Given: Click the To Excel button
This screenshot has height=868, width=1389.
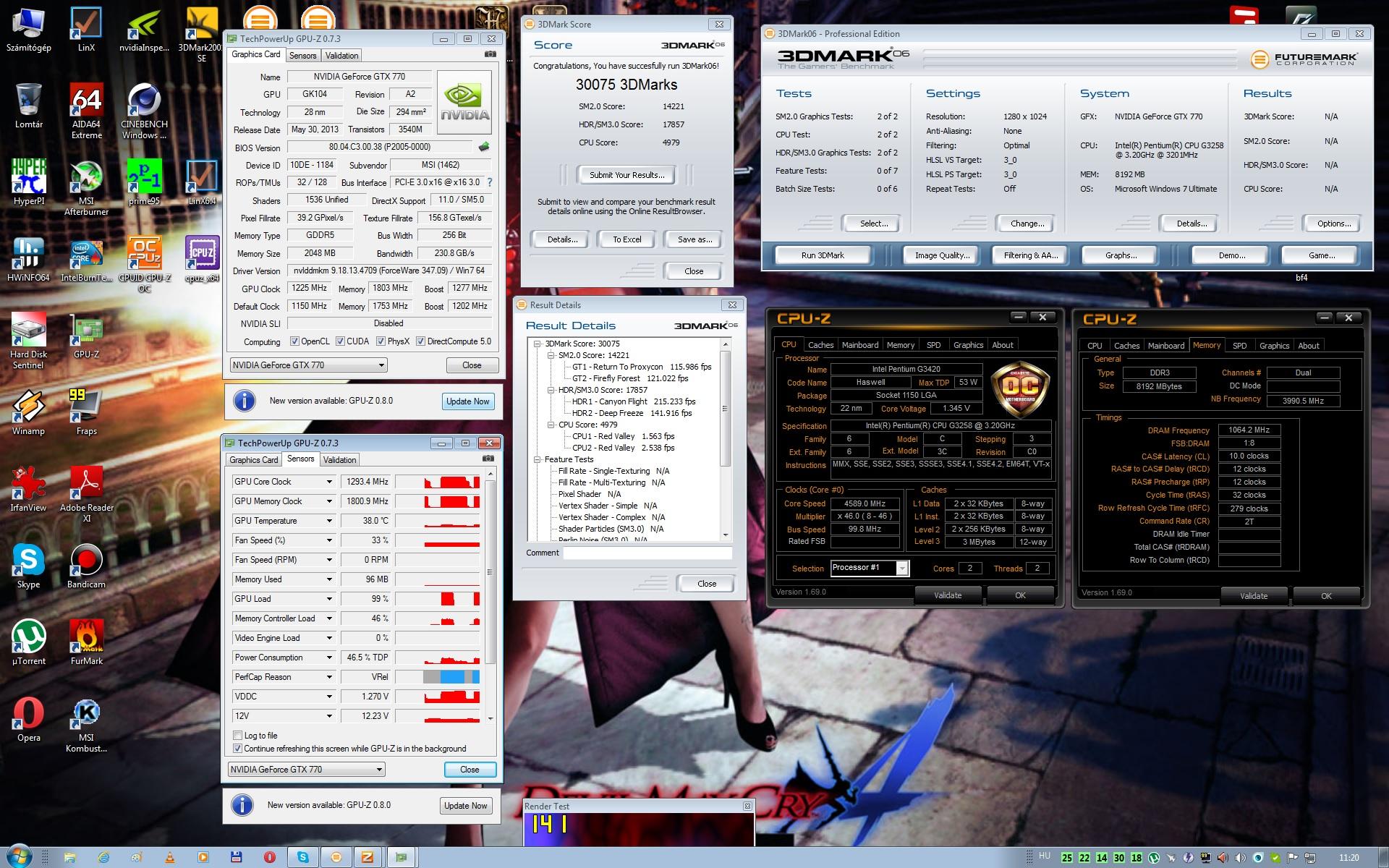Looking at the screenshot, I should (626, 239).
